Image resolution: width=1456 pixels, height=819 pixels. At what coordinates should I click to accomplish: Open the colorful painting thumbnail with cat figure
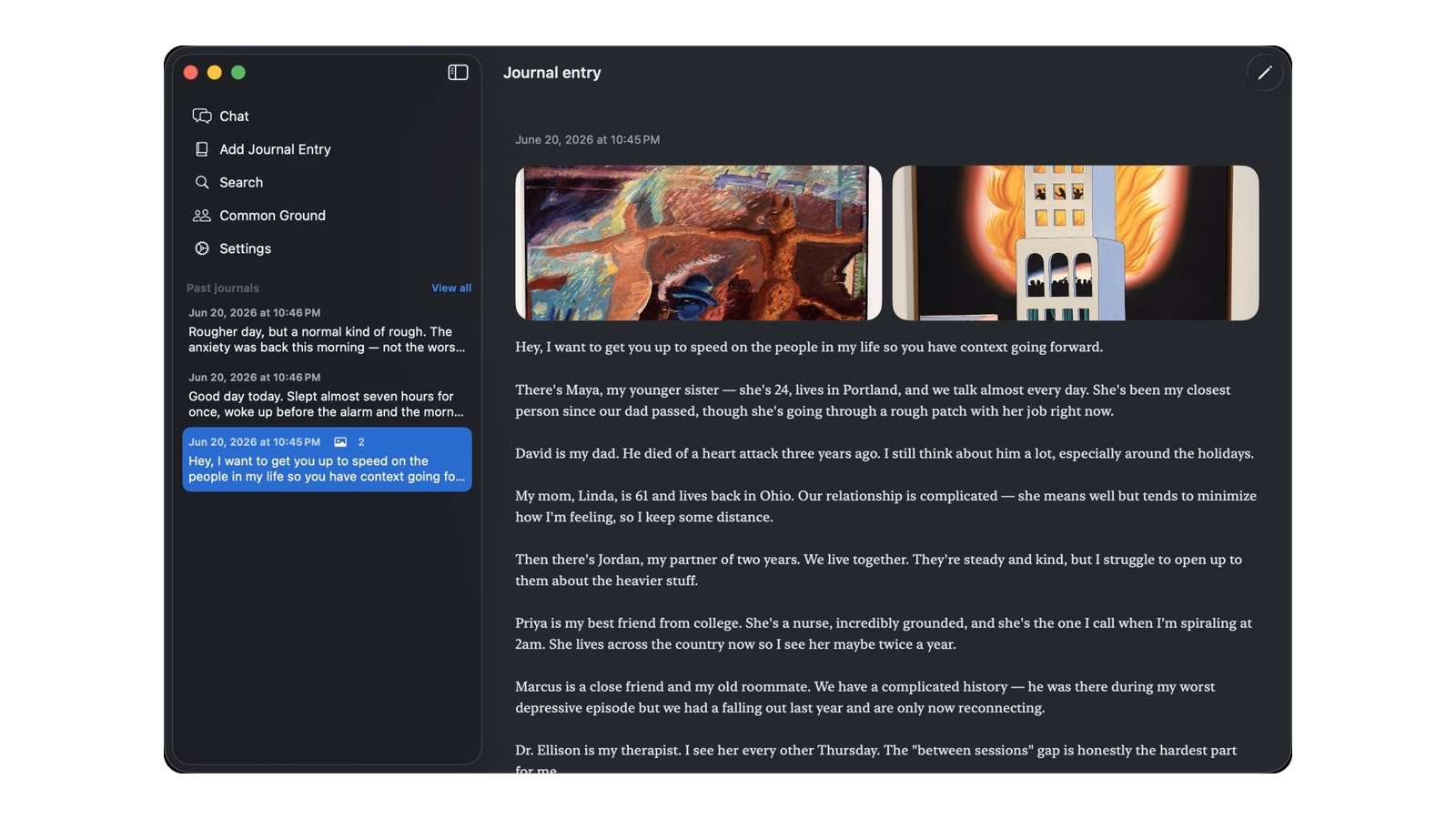pos(698,243)
